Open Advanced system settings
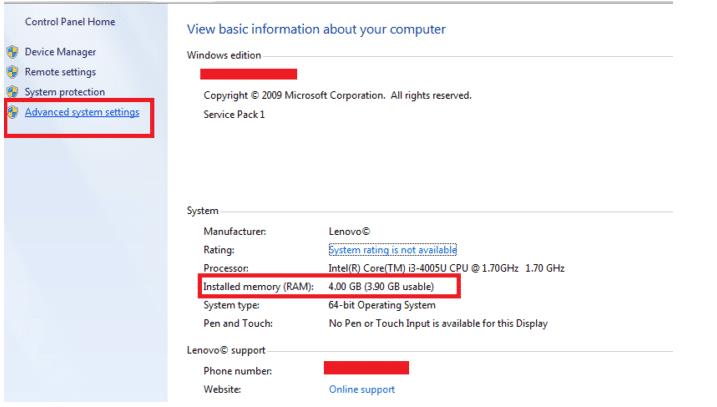This screenshot has height=407, width=717. point(82,112)
